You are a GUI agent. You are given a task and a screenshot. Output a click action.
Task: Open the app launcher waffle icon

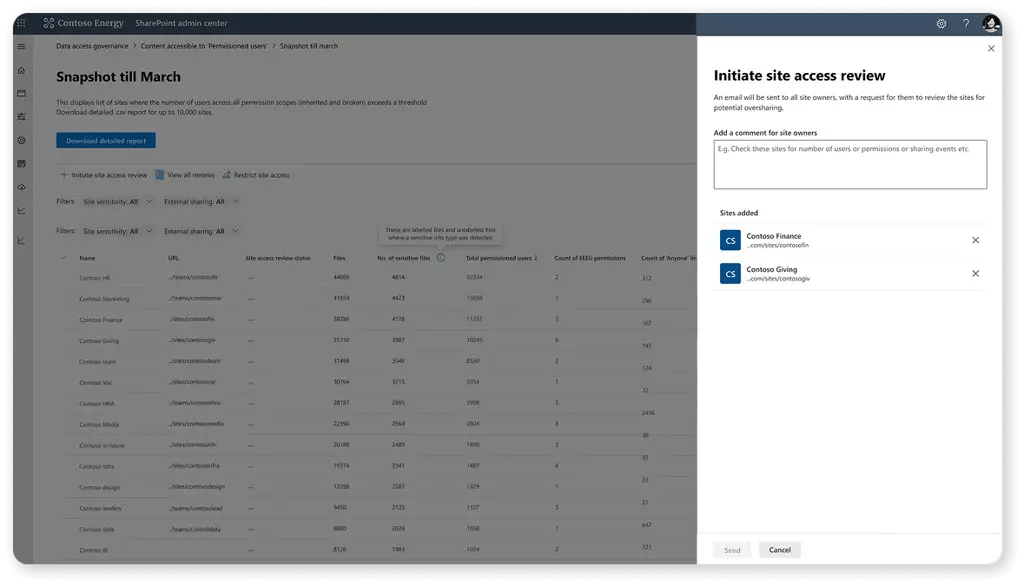coord(22,23)
